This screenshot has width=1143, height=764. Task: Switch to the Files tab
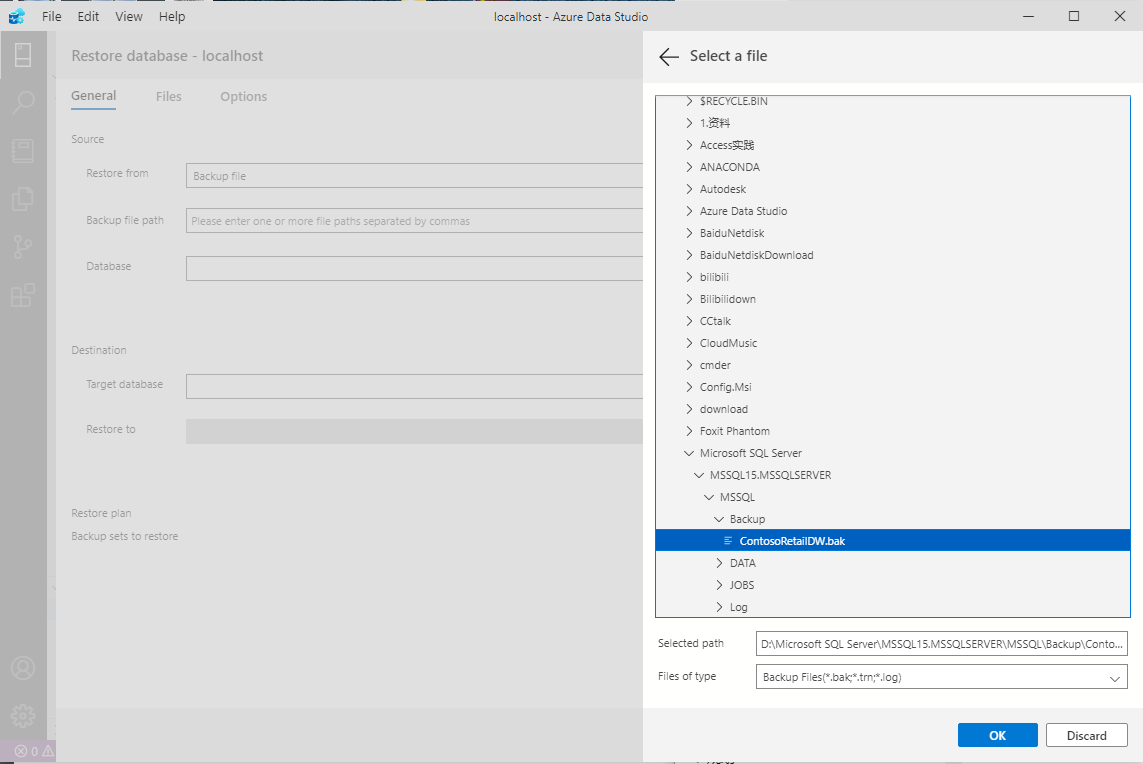168,96
